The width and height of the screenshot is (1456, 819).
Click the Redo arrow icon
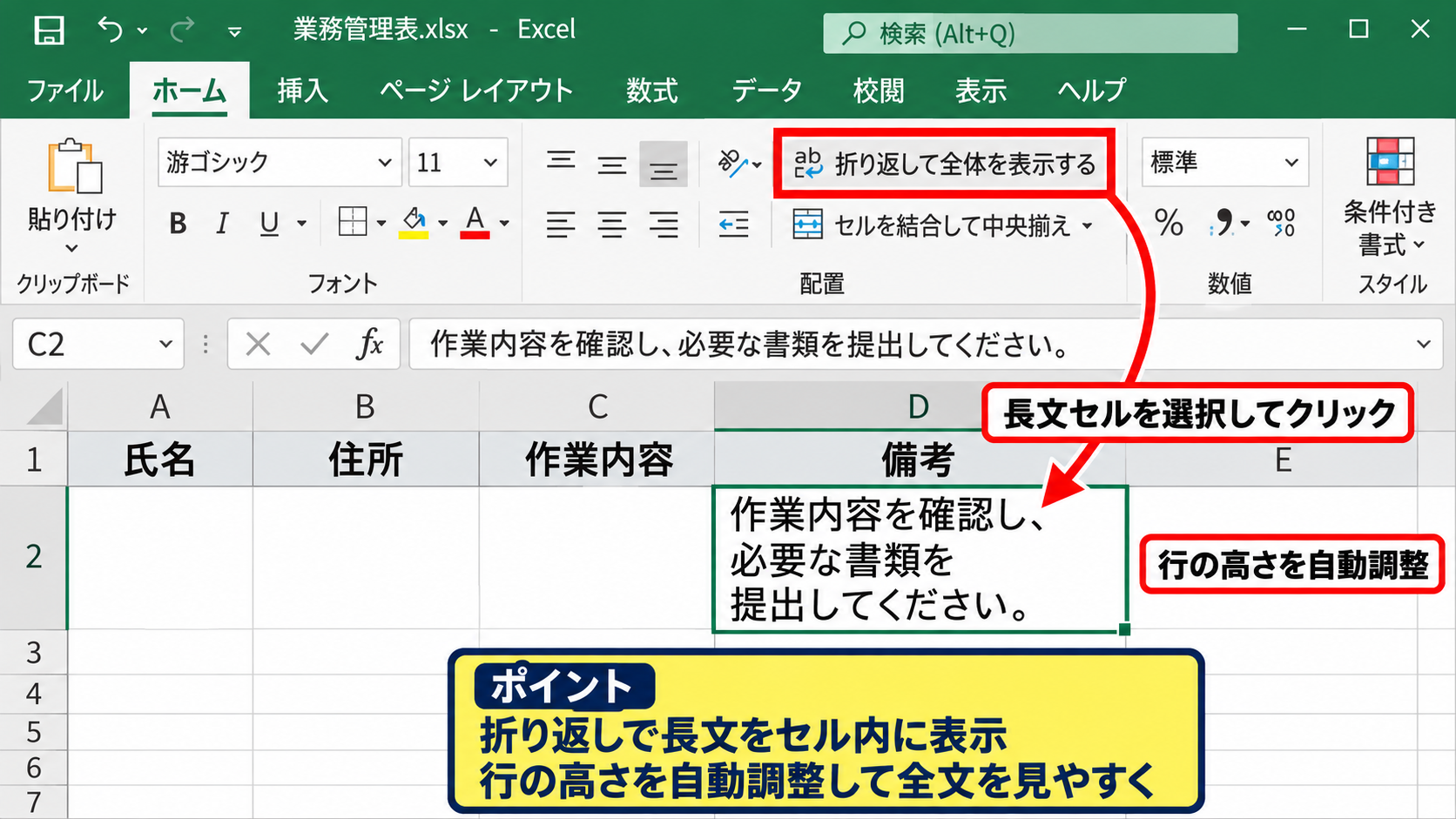[x=182, y=30]
